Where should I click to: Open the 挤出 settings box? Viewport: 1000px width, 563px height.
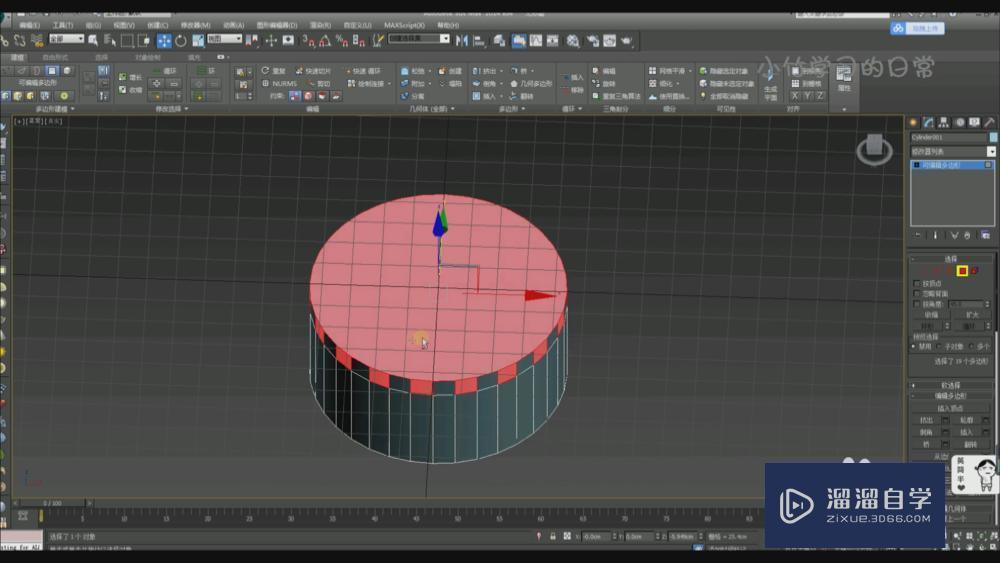tap(945, 420)
